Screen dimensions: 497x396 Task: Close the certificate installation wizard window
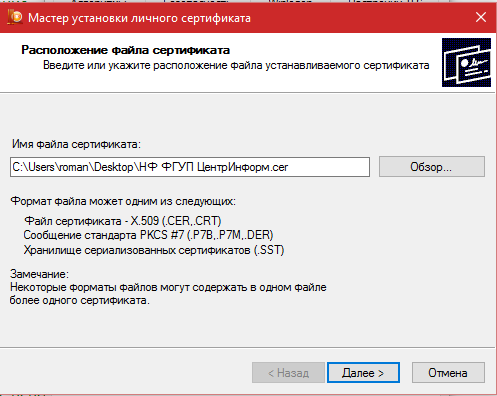point(481,17)
